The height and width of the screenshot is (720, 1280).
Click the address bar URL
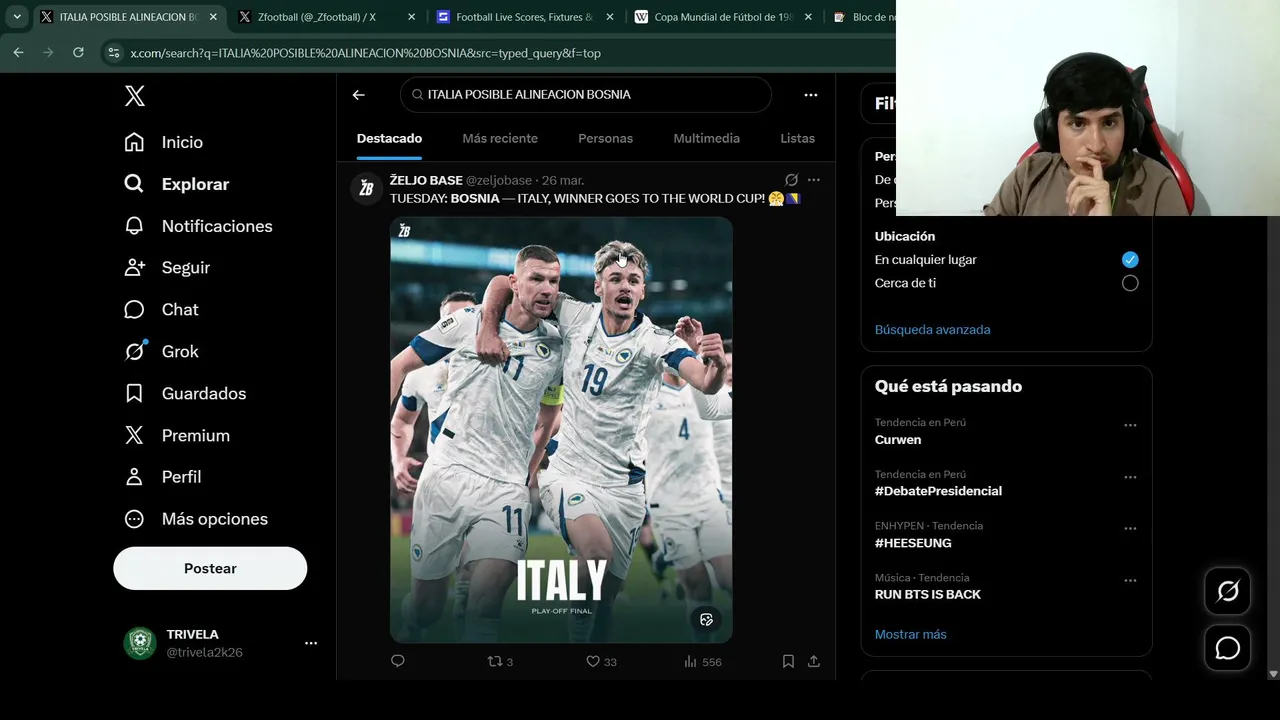(x=365, y=53)
